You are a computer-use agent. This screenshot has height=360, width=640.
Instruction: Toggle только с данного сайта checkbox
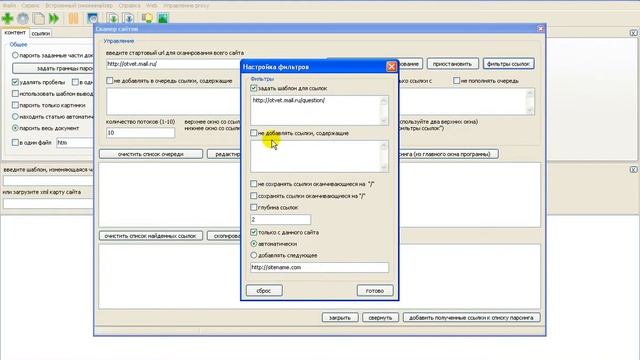pos(253,232)
